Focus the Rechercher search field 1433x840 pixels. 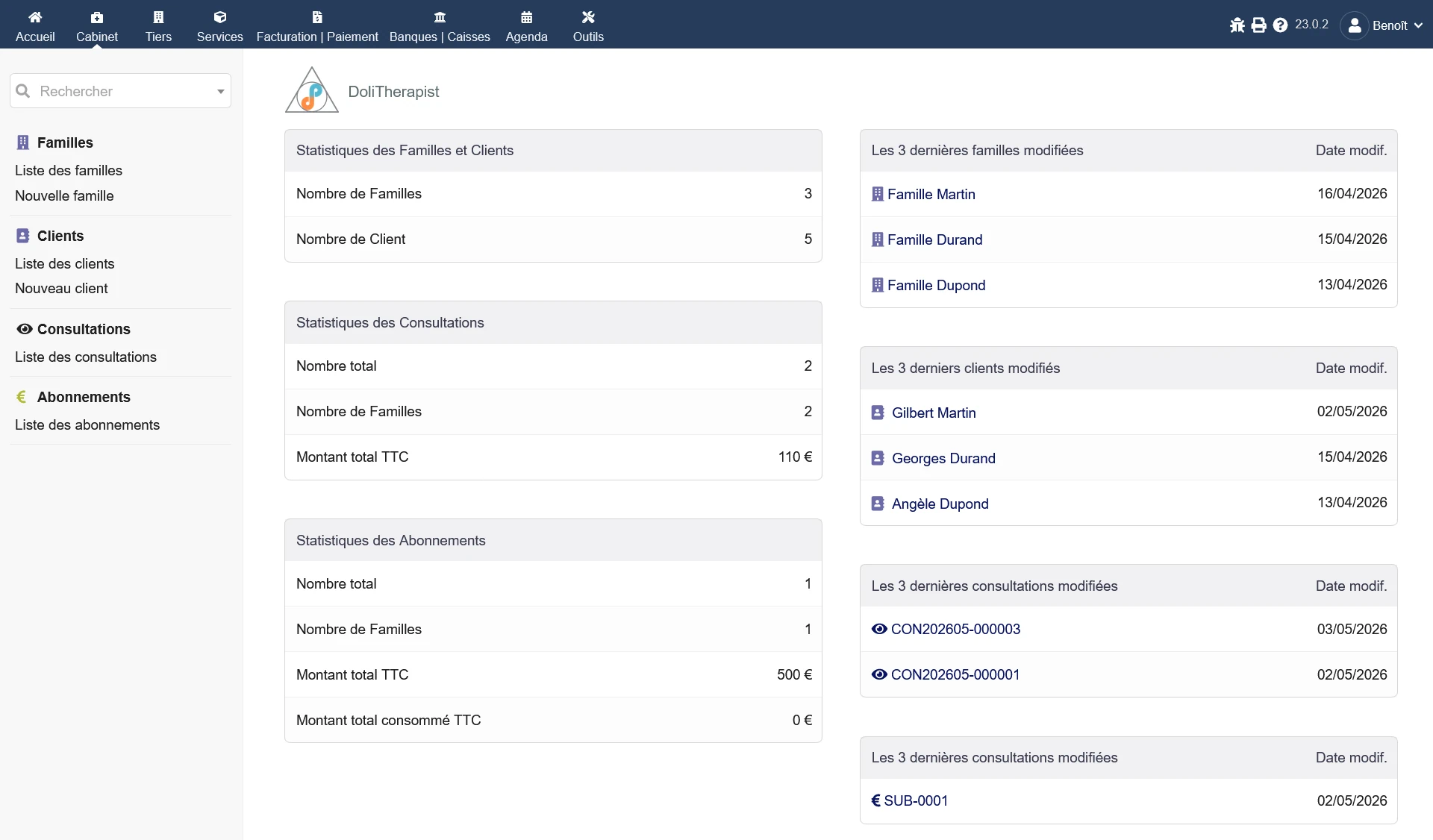[120, 91]
